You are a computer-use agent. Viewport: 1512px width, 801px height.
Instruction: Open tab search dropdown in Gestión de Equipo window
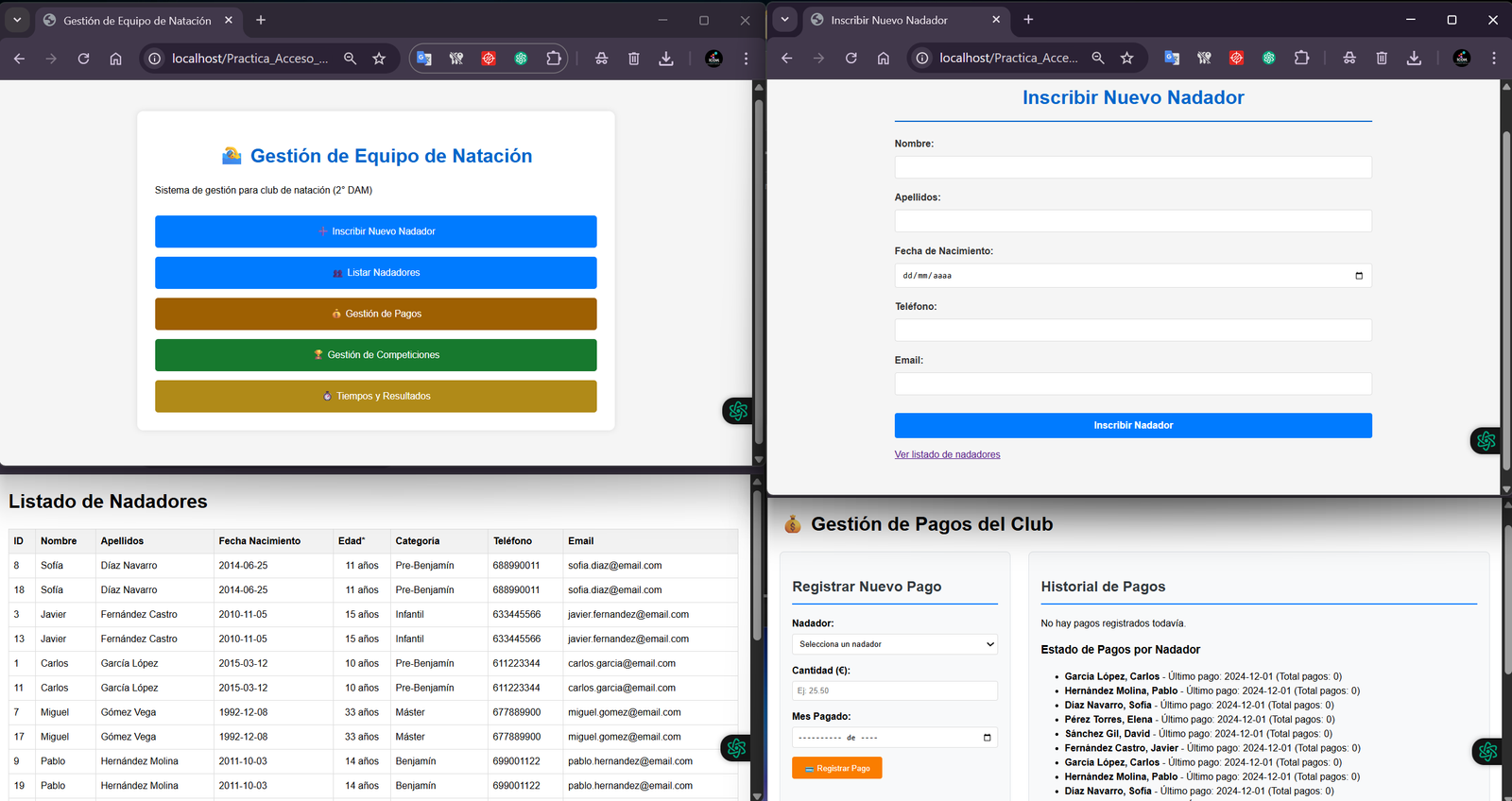point(17,20)
